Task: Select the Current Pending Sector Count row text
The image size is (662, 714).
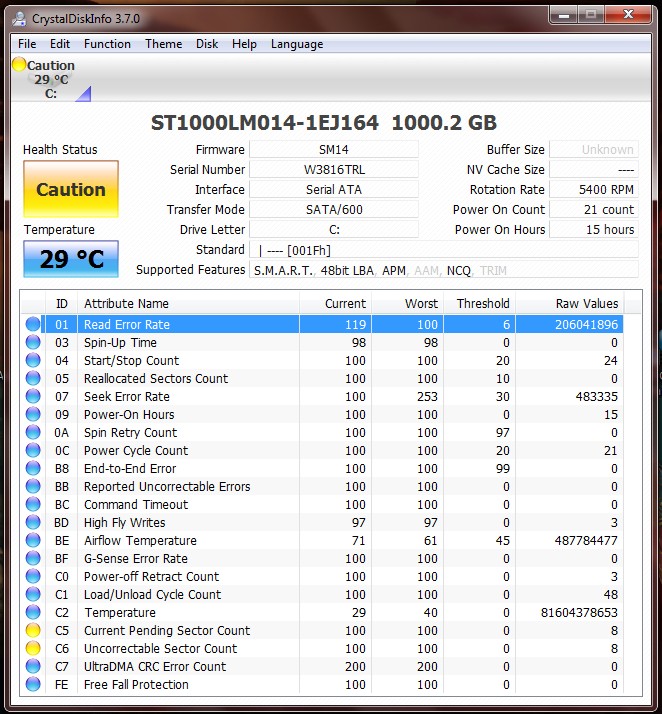Action: click(x=167, y=630)
